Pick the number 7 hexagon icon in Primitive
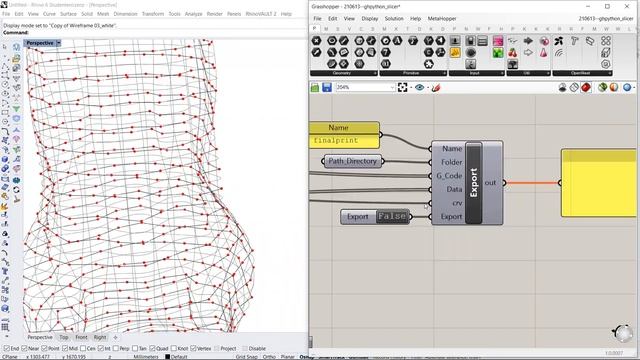The image size is (640, 360). click(x=386, y=53)
